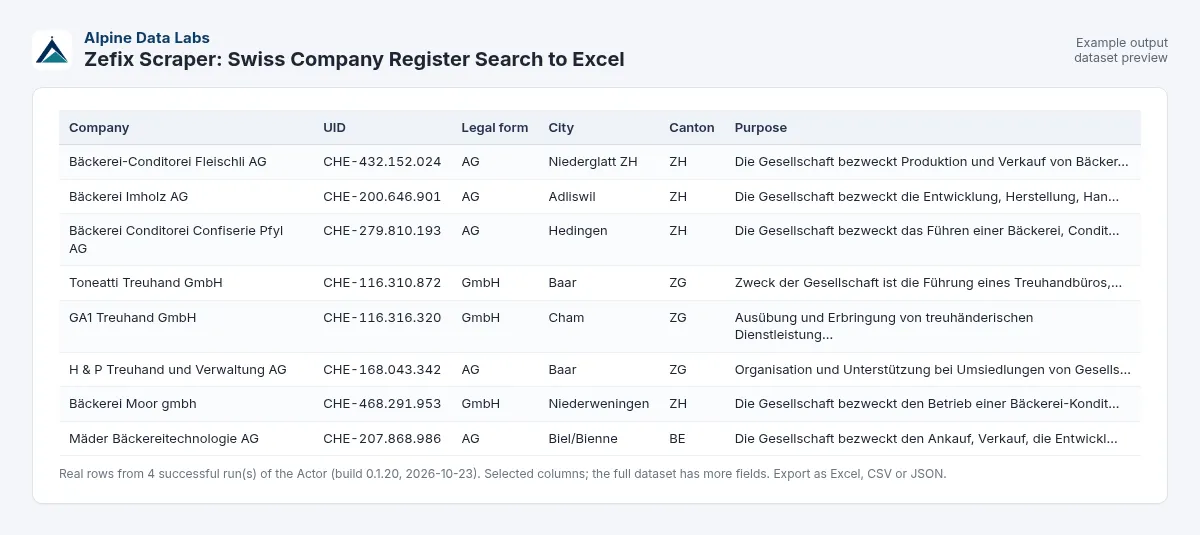Click purpose mentioning Ankauf, Verkauf

pyautogui.click(x=926, y=439)
